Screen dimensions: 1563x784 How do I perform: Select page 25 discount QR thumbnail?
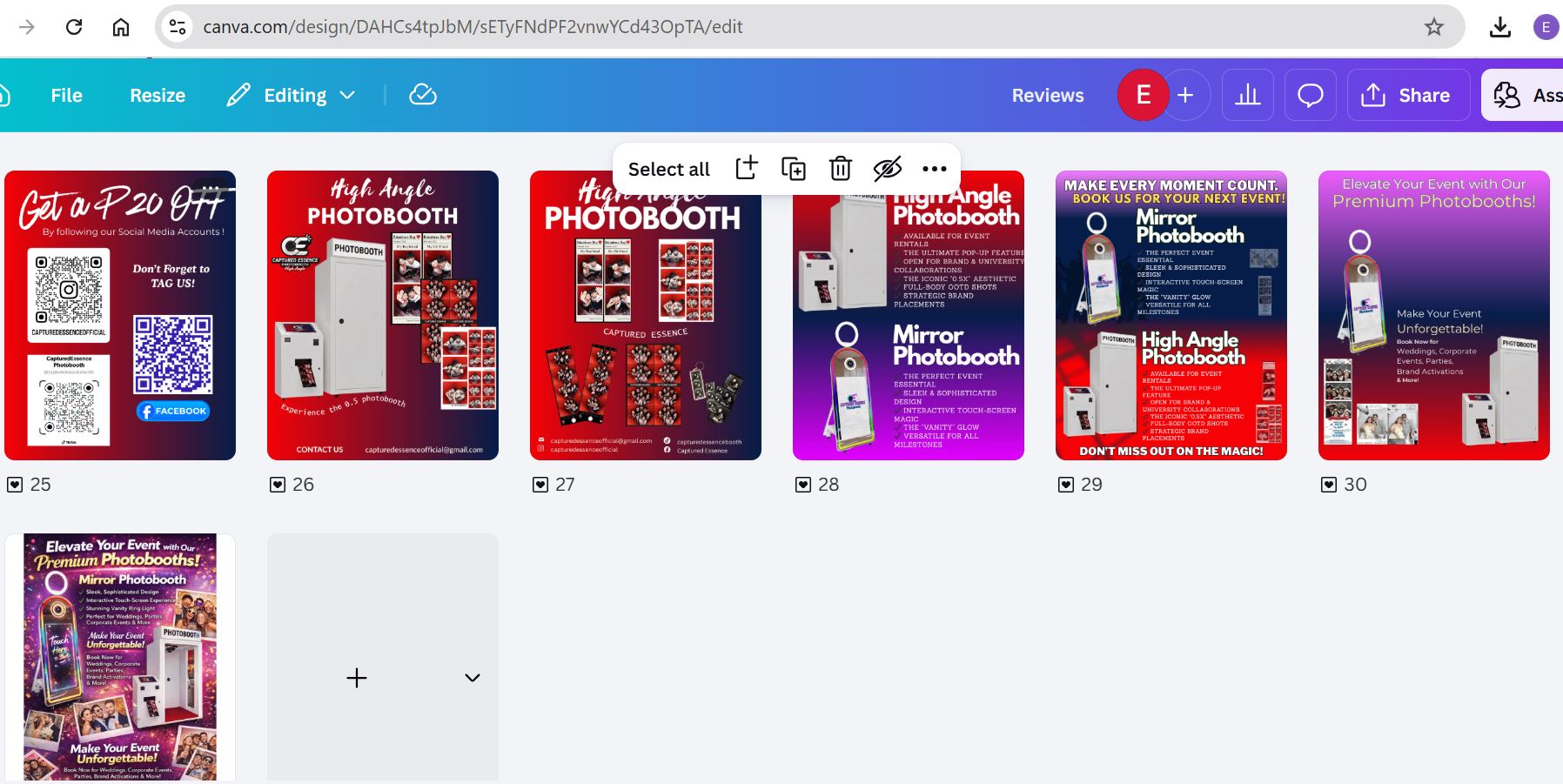click(x=120, y=315)
